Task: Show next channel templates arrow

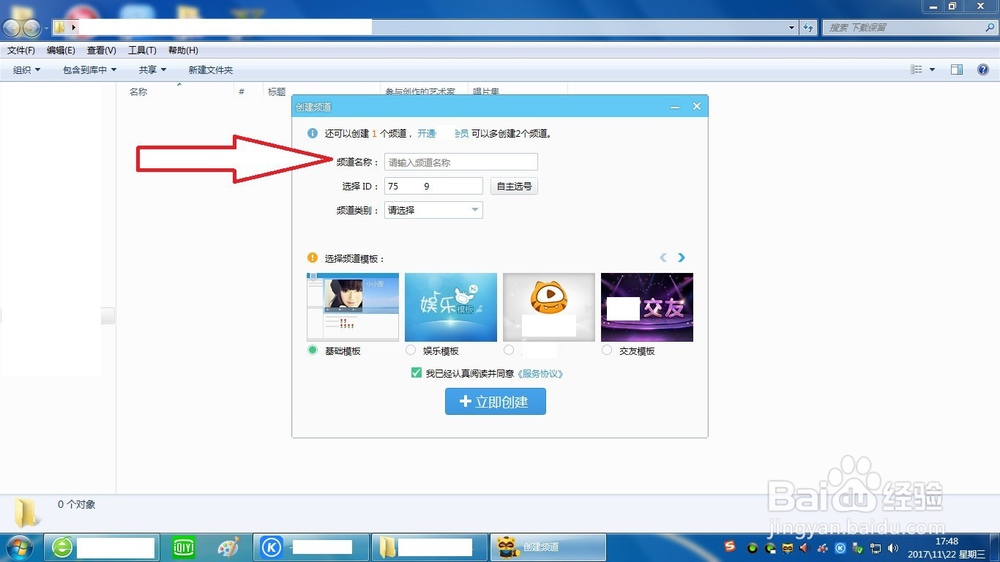Action: 681,258
